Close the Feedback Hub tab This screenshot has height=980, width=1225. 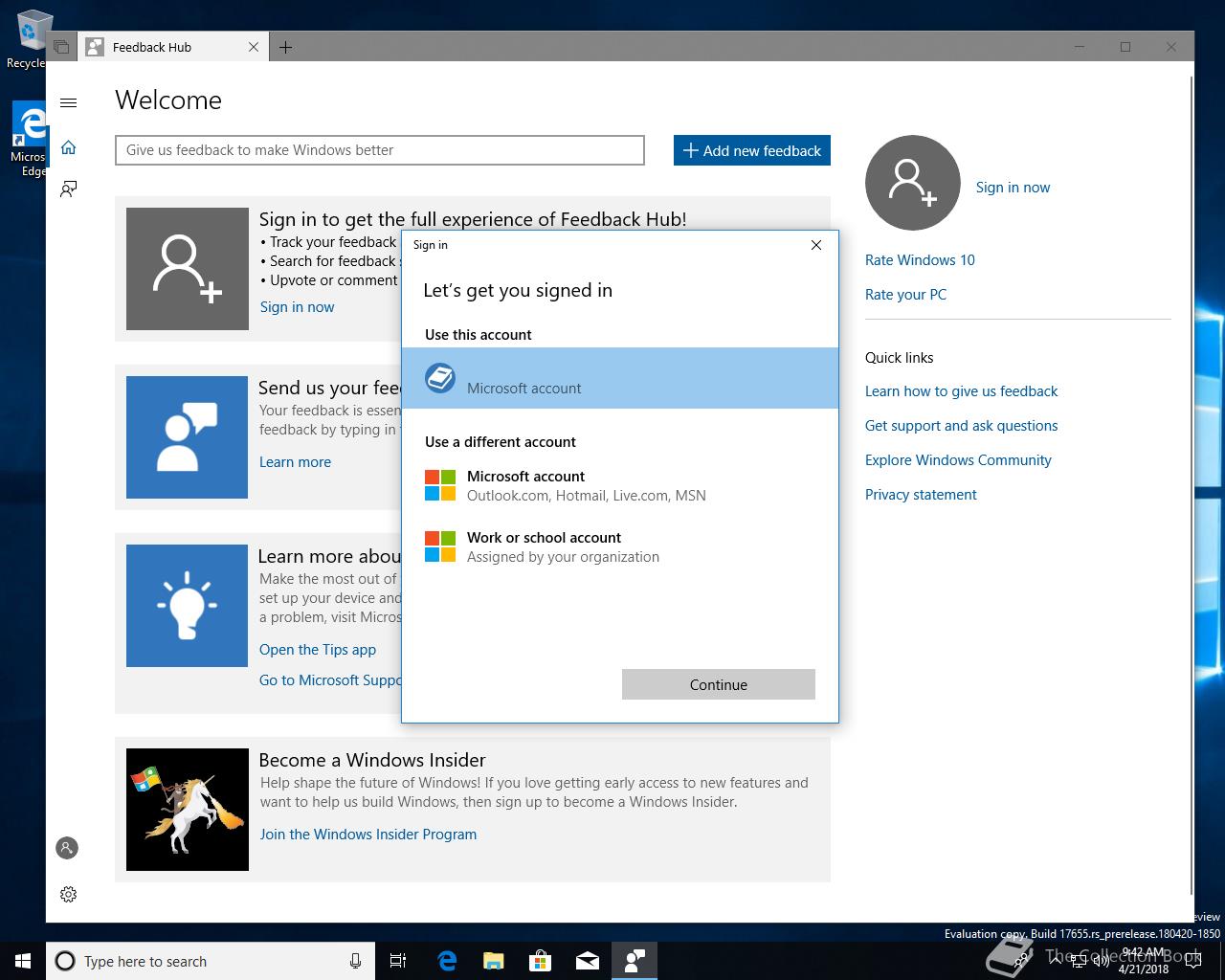coord(254,47)
